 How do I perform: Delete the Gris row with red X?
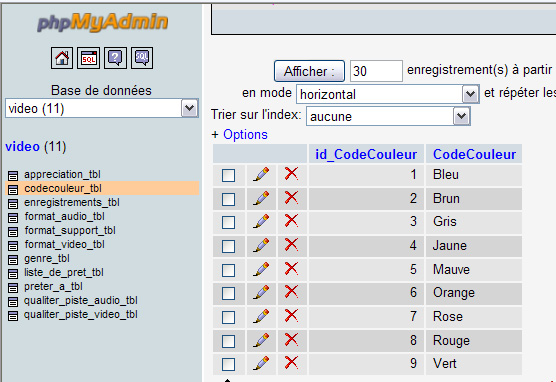[x=291, y=221]
